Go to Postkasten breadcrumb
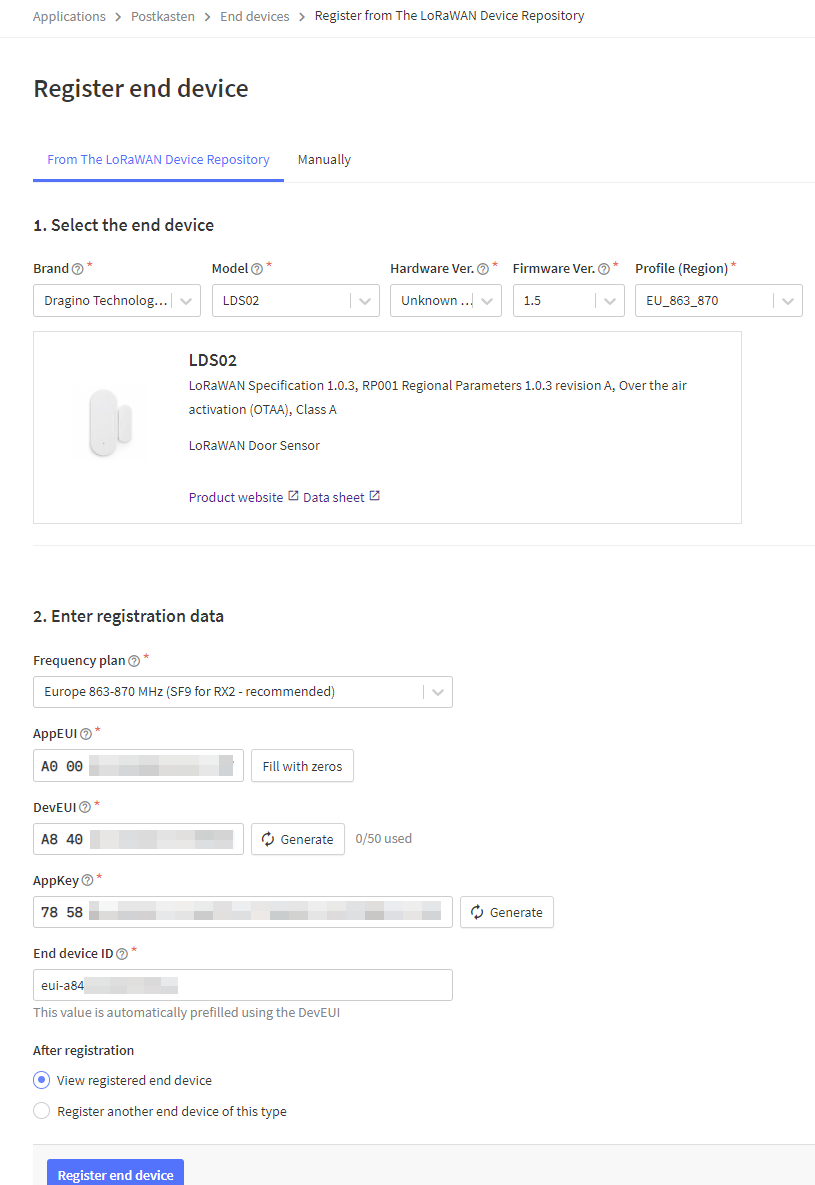This screenshot has width=815, height=1185. (163, 17)
